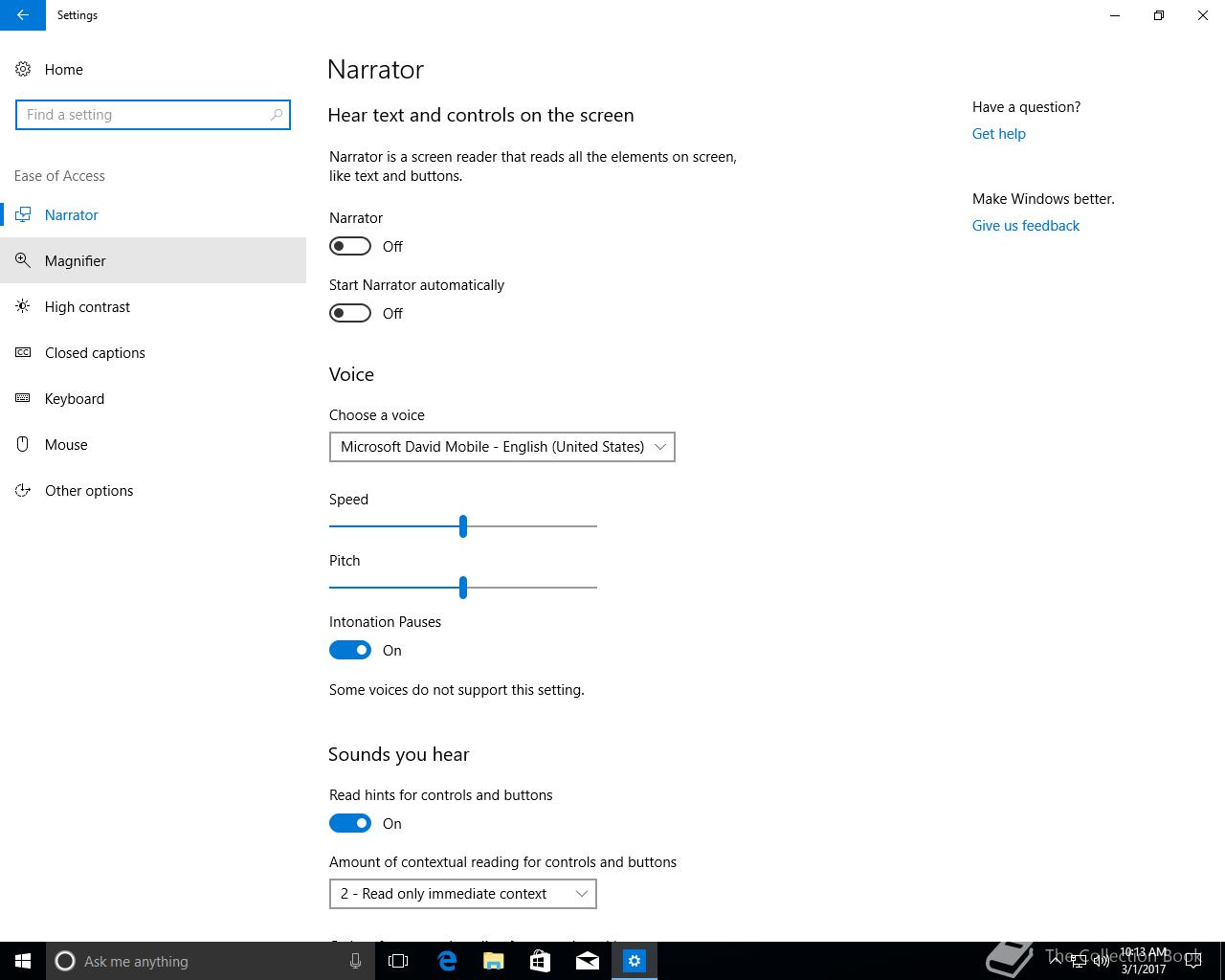Viewport: 1225px width, 980px height.
Task: Click the Get help link
Action: [x=999, y=134]
